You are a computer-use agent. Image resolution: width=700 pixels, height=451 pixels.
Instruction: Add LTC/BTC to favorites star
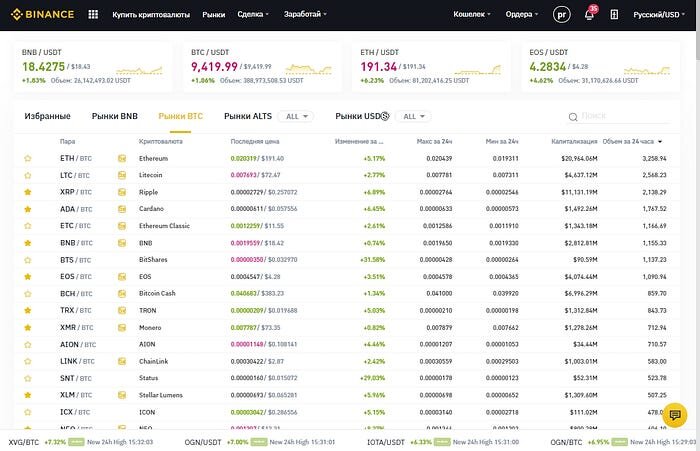click(28, 175)
